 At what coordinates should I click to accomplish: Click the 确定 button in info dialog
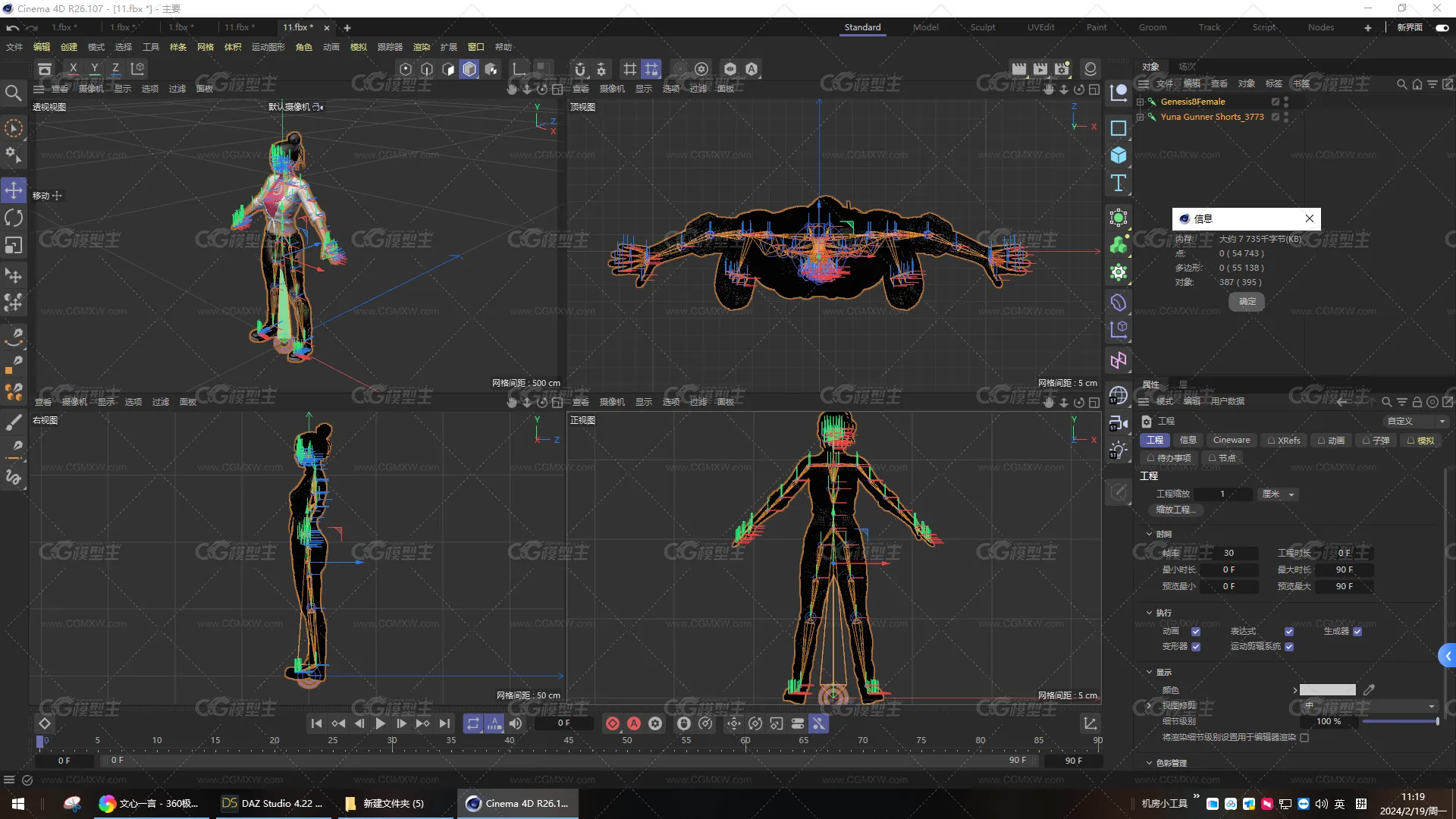point(1247,301)
